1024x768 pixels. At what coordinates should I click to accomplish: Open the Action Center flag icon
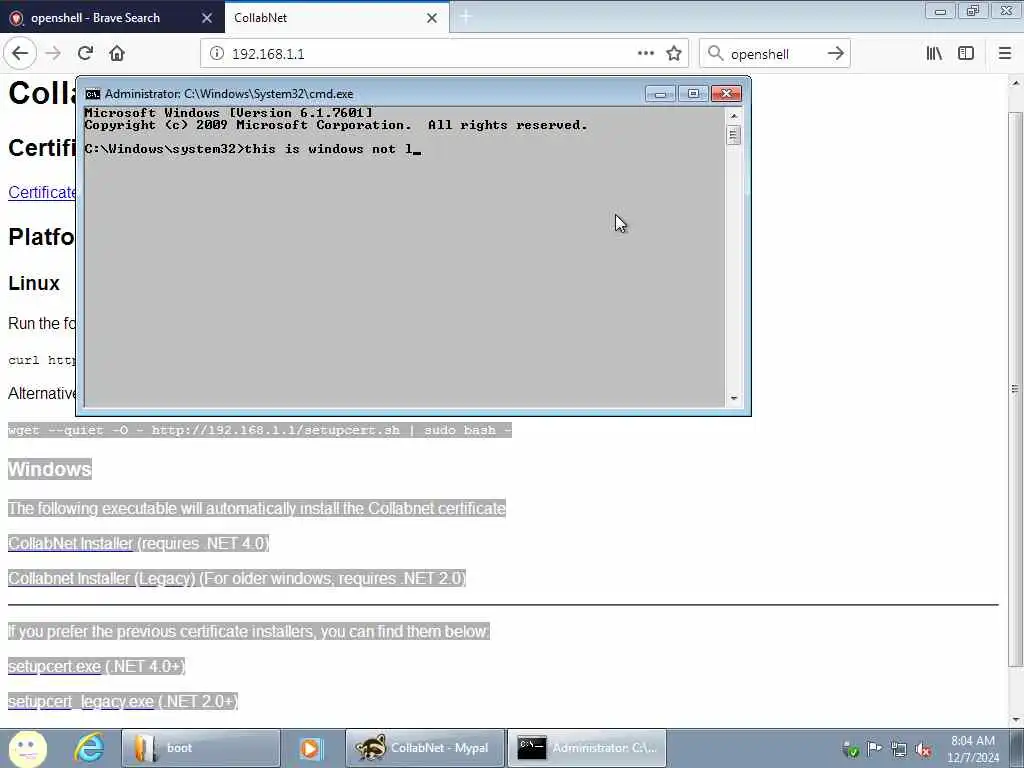click(x=874, y=749)
